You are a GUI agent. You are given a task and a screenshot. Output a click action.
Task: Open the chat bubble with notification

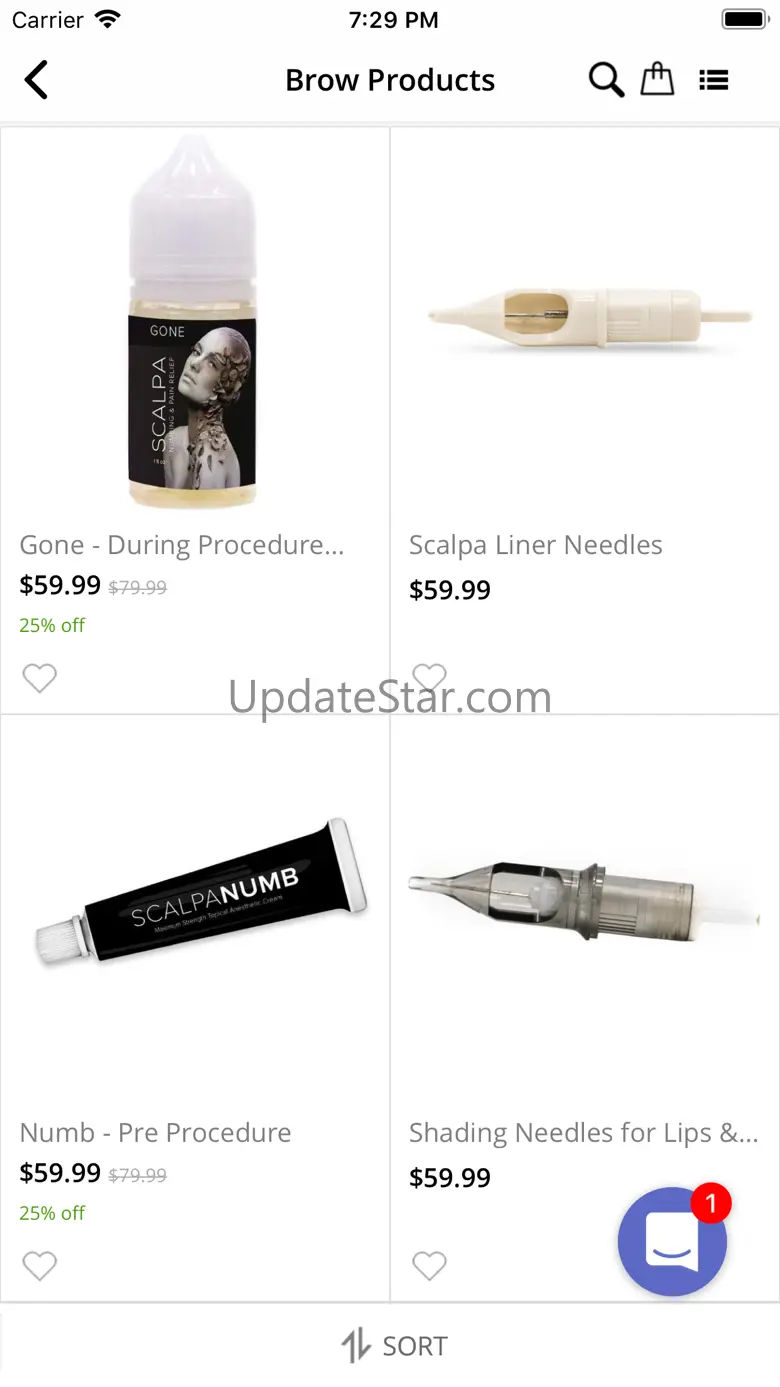[673, 1242]
